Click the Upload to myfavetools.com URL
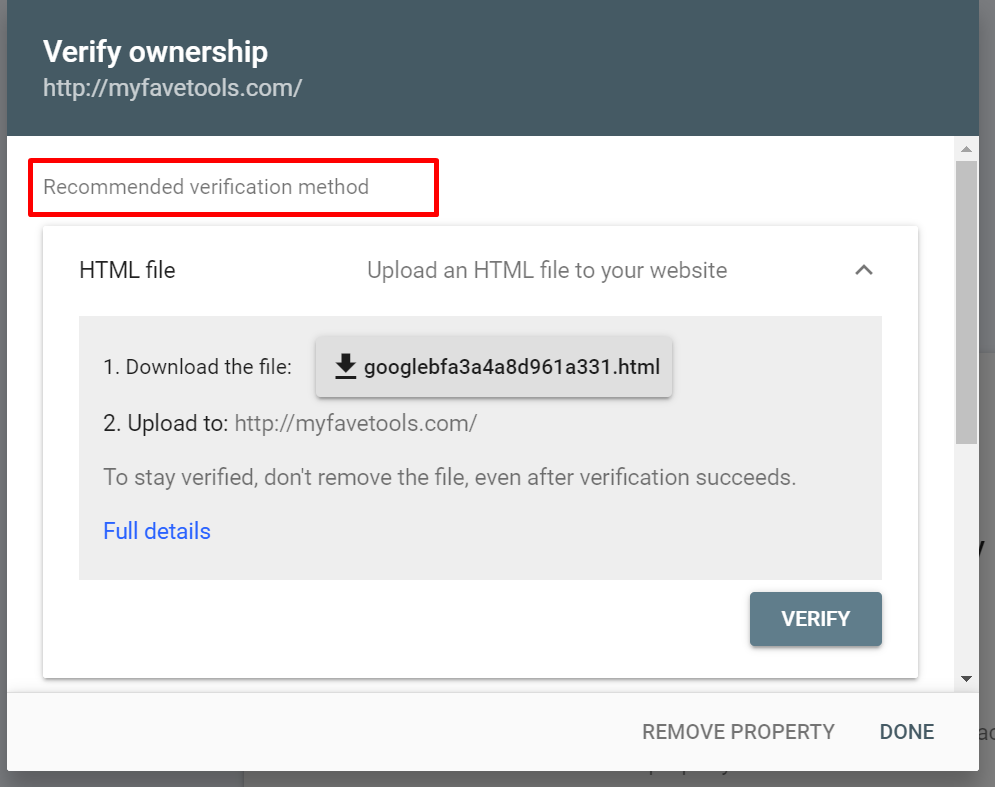Image resolution: width=995 pixels, height=787 pixels. point(356,423)
